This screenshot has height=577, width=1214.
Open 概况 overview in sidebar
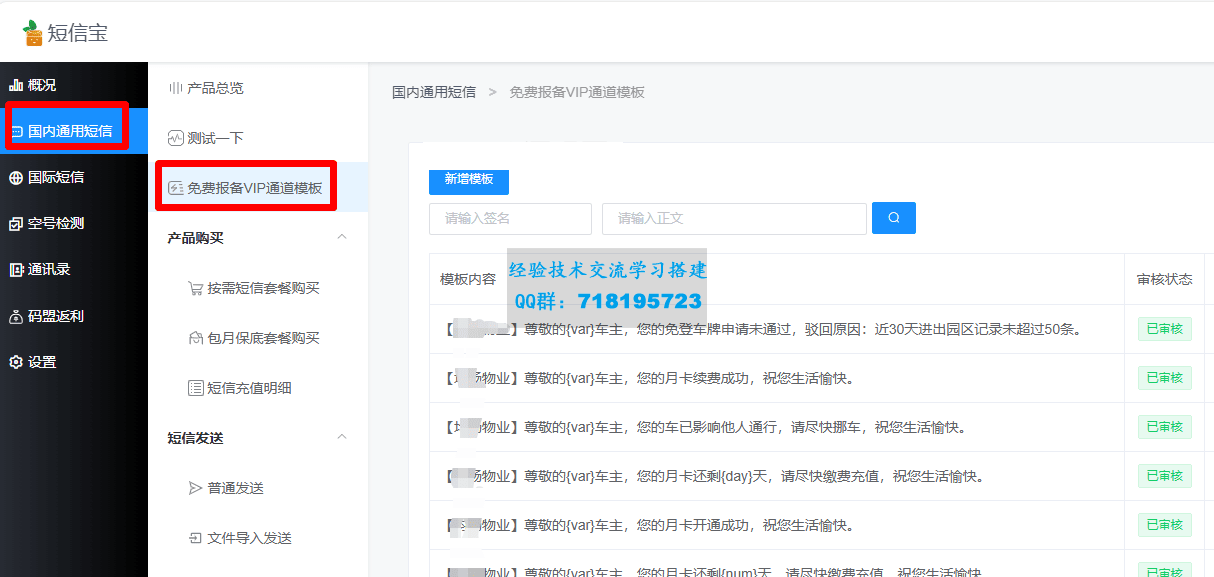click(x=42, y=85)
